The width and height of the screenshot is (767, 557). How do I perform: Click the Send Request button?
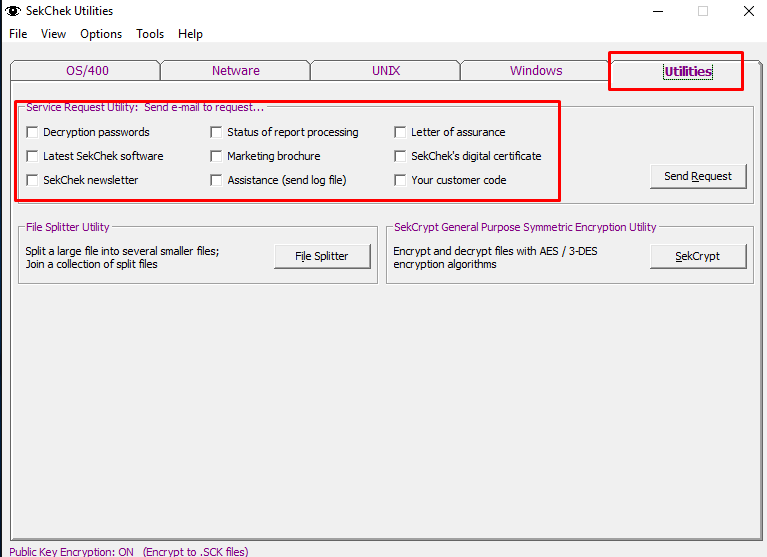pos(698,176)
